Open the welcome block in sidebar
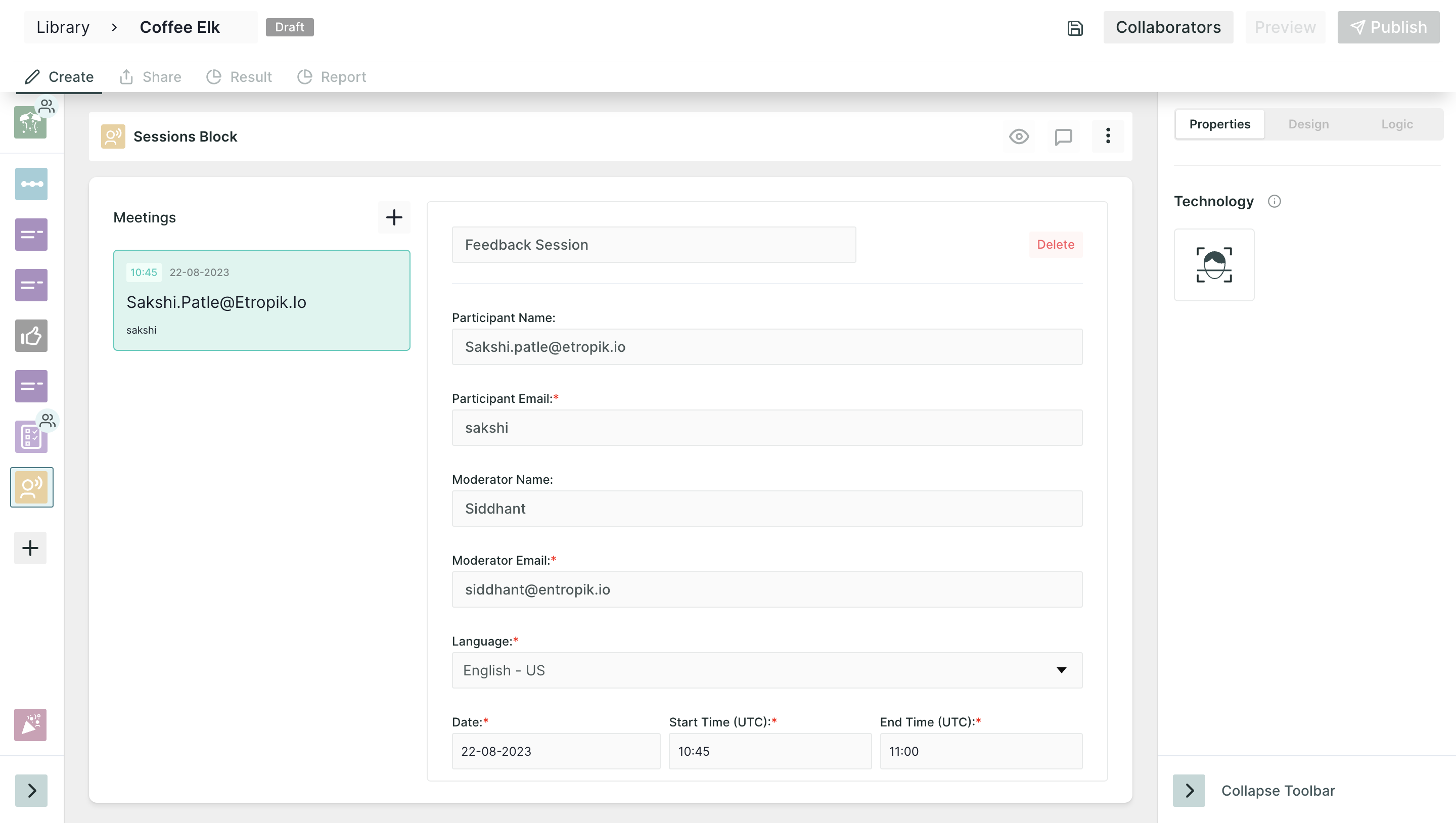The image size is (1456, 823). 30,122
